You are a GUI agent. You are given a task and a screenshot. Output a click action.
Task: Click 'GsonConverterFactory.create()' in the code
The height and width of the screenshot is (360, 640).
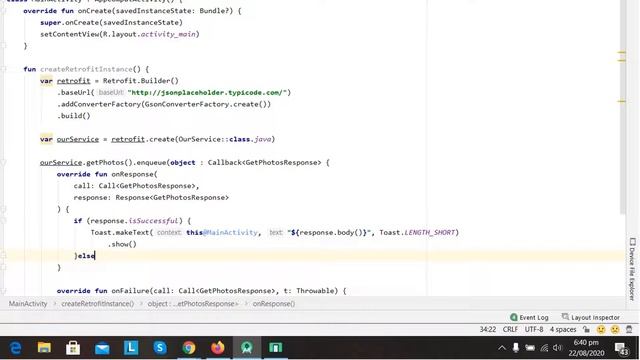pos(206,104)
